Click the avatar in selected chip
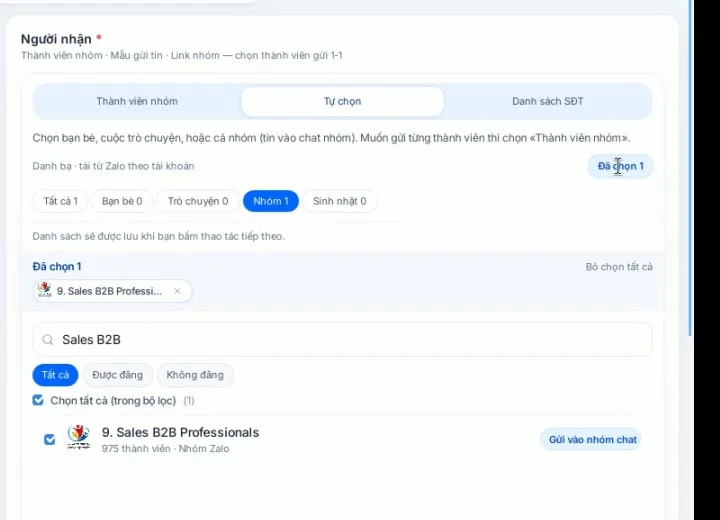Screen dimensions: 720x520 click(45, 290)
